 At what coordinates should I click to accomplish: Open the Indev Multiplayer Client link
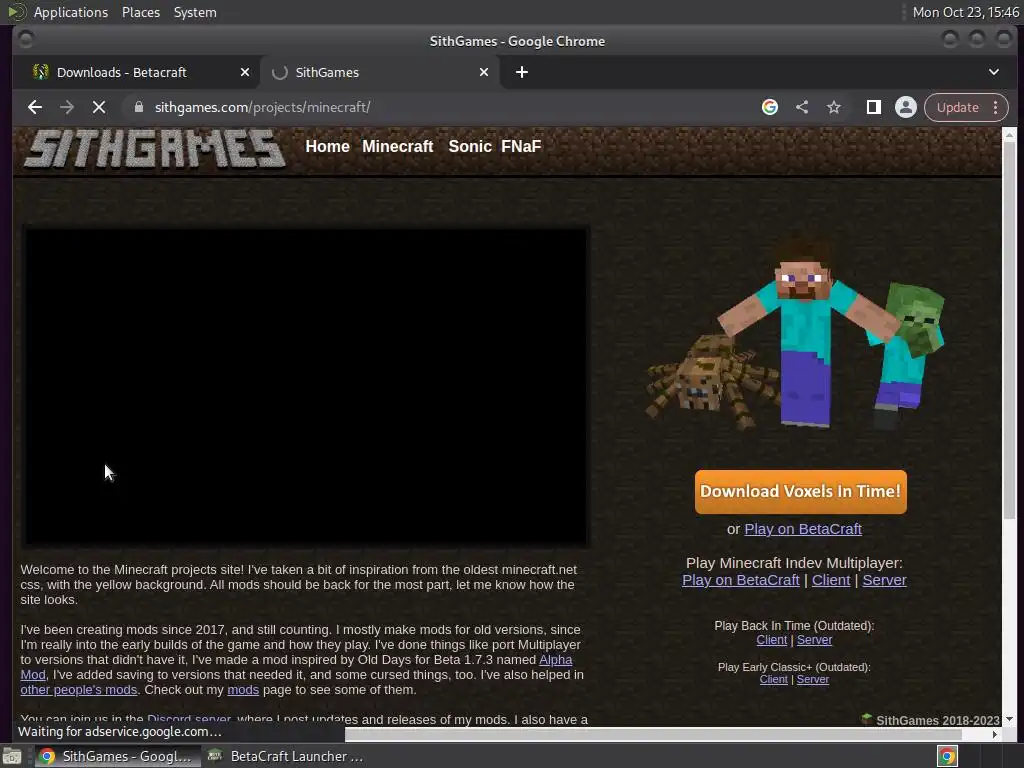point(831,580)
